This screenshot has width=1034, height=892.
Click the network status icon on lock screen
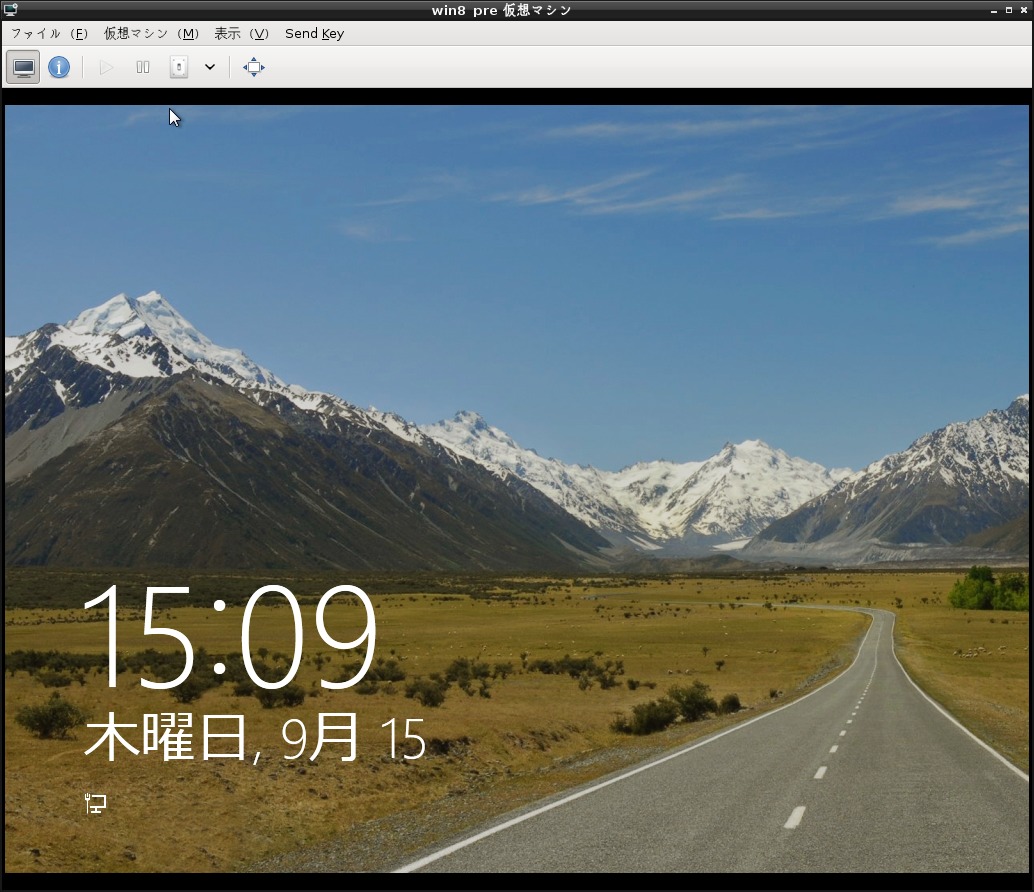(96, 804)
